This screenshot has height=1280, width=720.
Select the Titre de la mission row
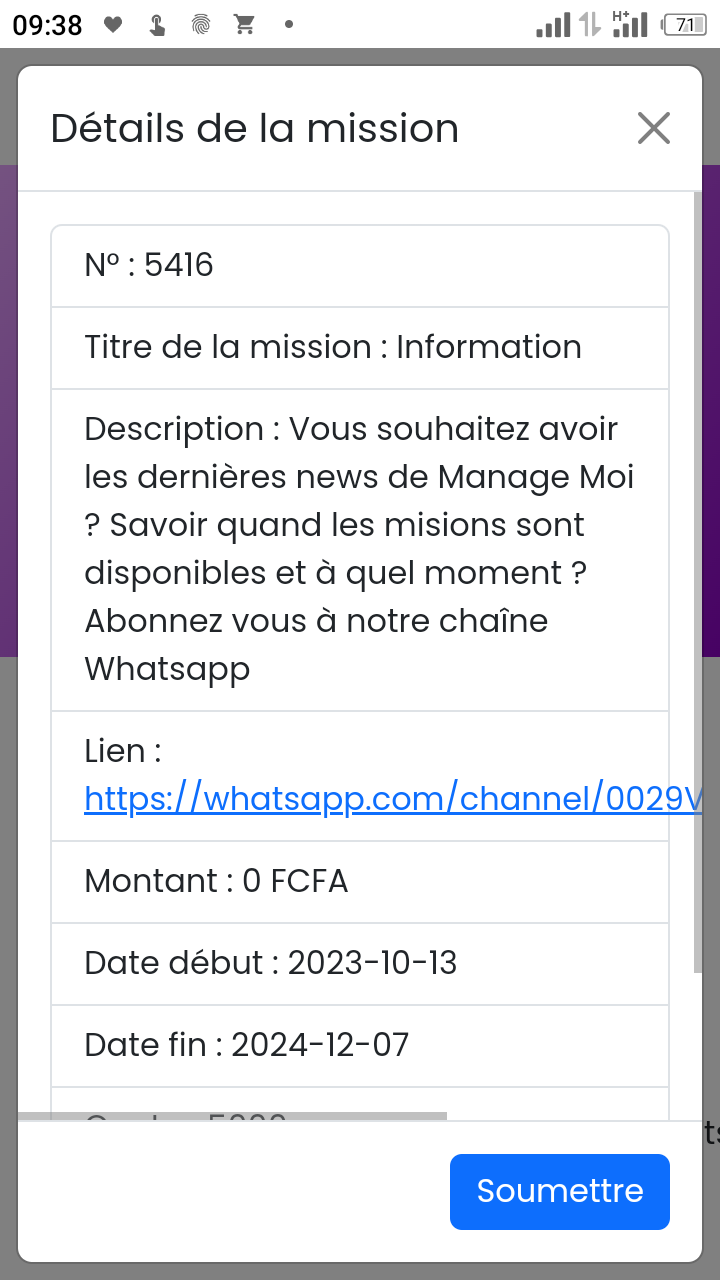(360, 348)
